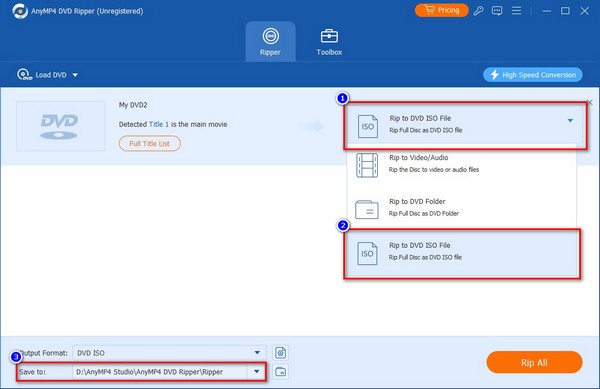This screenshot has height=389, width=600.
Task: Expand the Load DVD dropdown arrow
Action: point(75,75)
